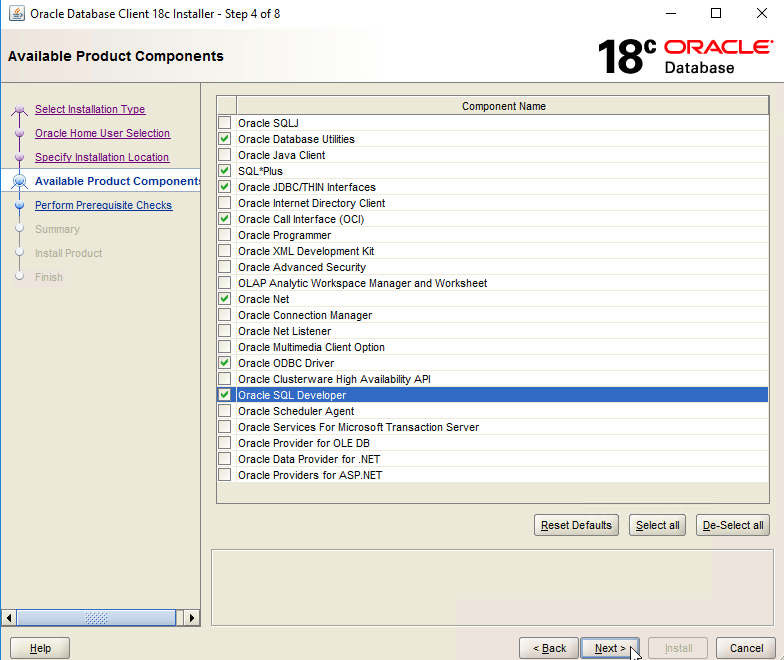Go back with the Back button
The width and height of the screenshot is (784, 660).
(x=549, y=648)
